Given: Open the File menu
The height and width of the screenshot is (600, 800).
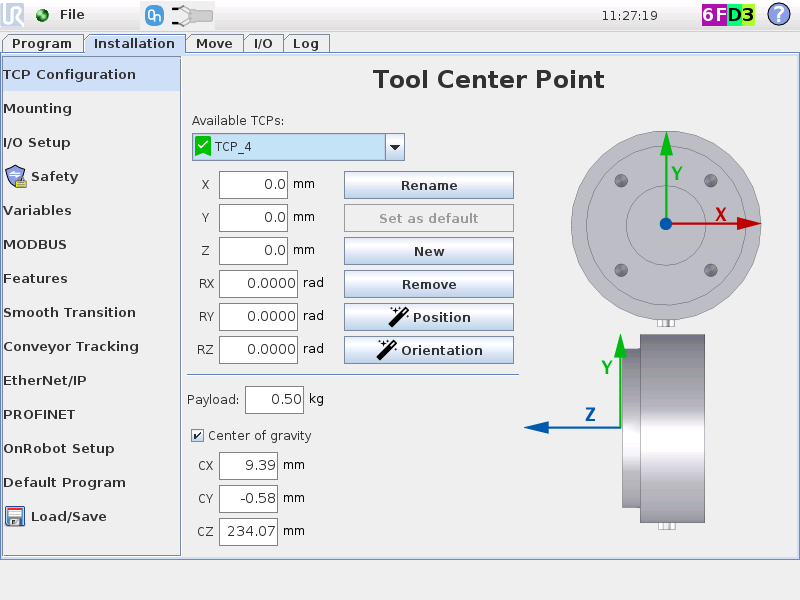Looking at the screenshot, I should (72, 15).
